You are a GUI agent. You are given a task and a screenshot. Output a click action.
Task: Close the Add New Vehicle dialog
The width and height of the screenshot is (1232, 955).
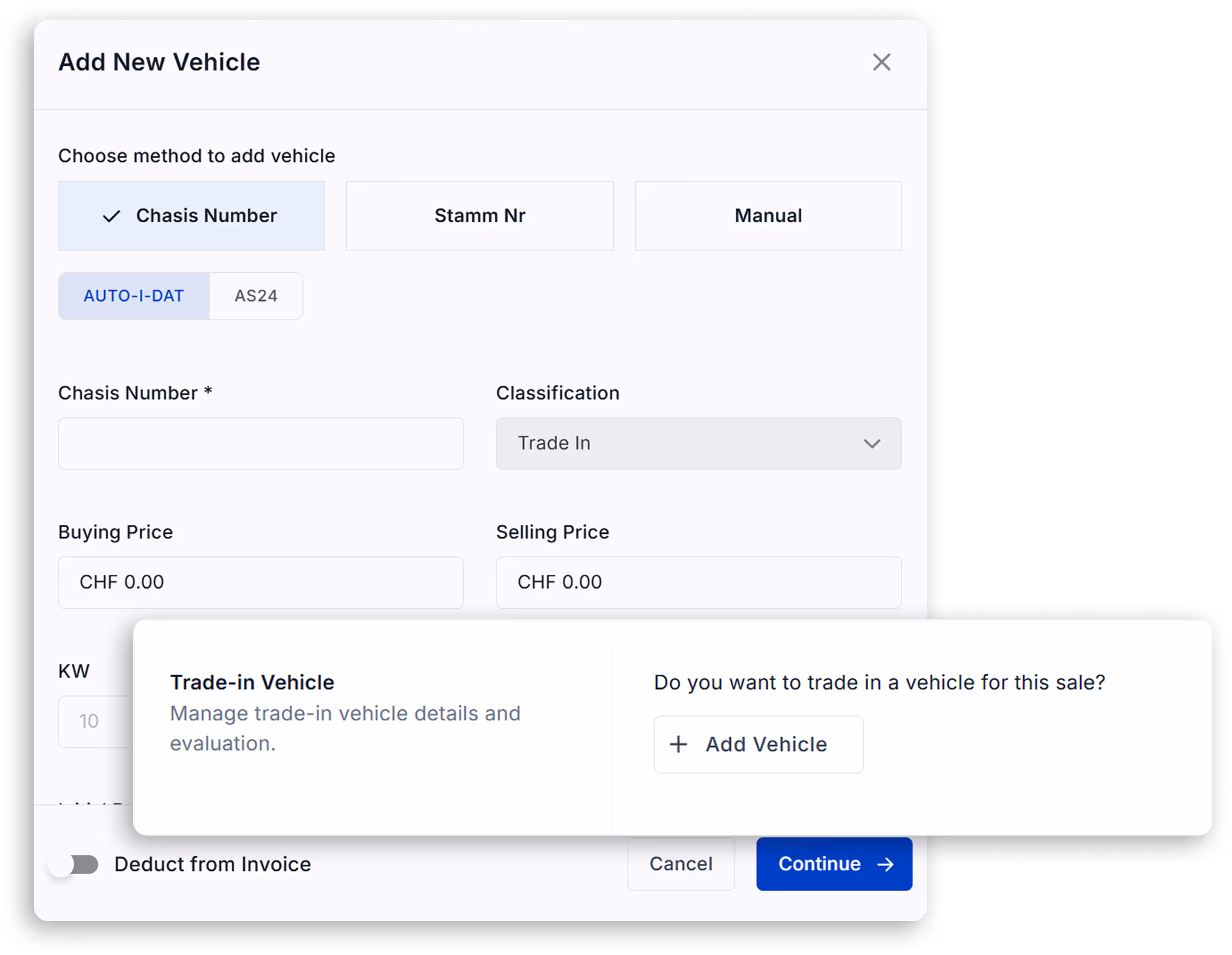tap(881, 62)
